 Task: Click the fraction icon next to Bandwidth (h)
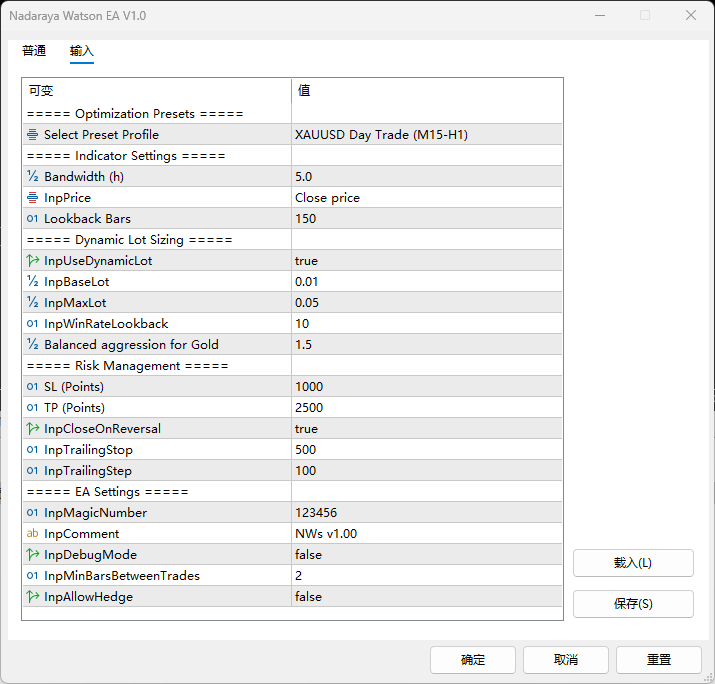[33, 177]
